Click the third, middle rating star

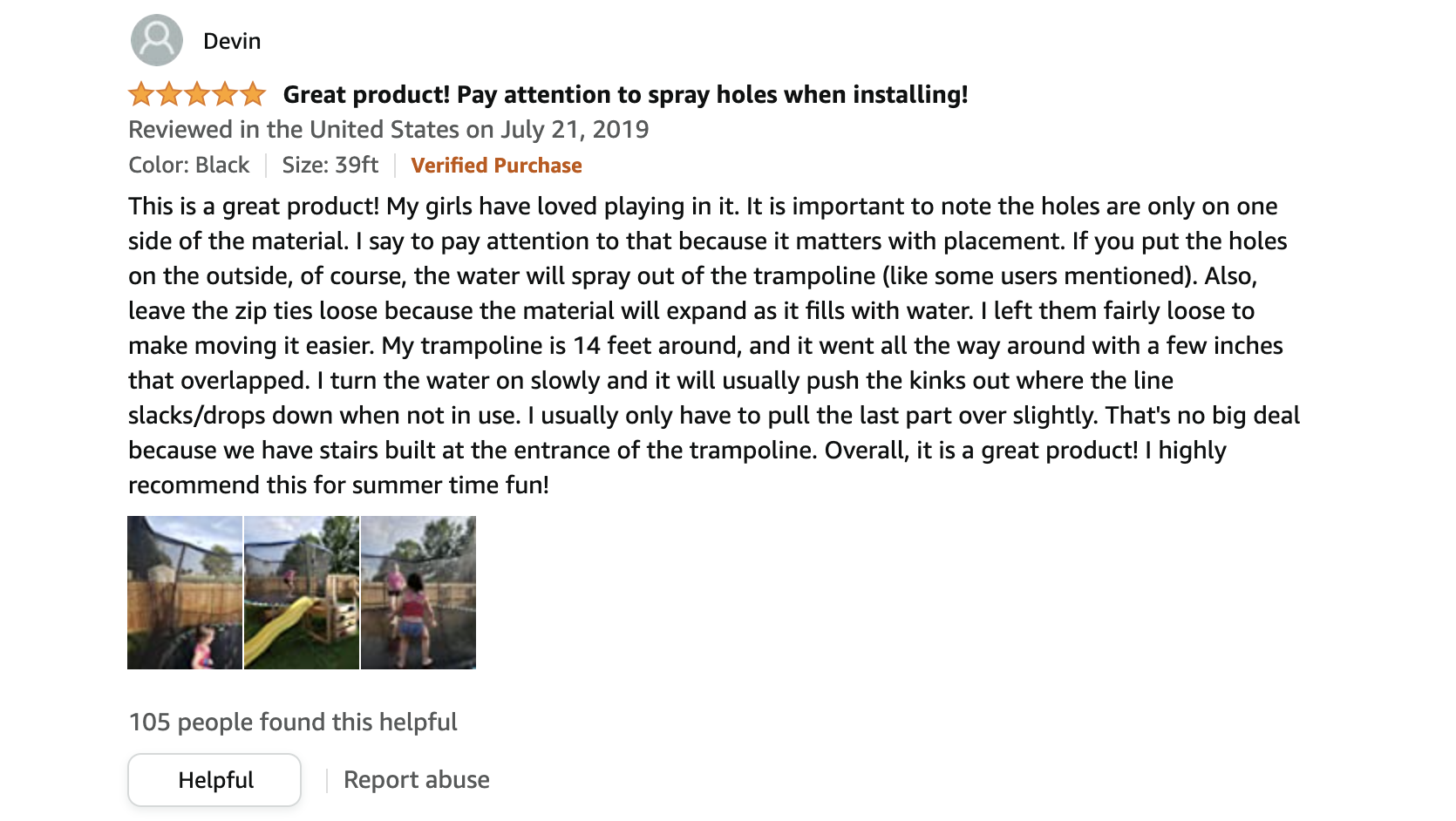click(197, 94)
